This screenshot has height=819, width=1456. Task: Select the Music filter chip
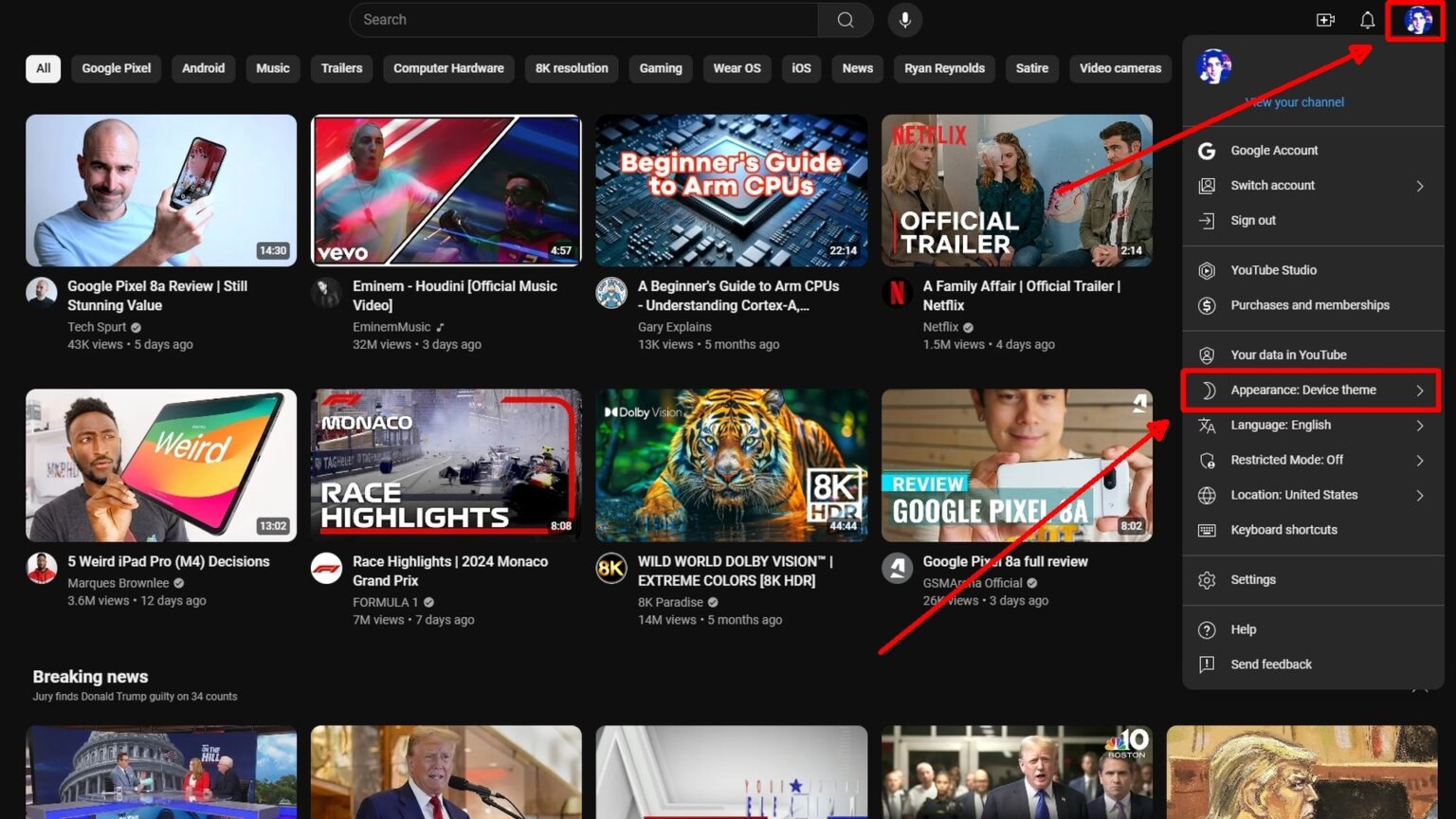(x=272, y=68)
